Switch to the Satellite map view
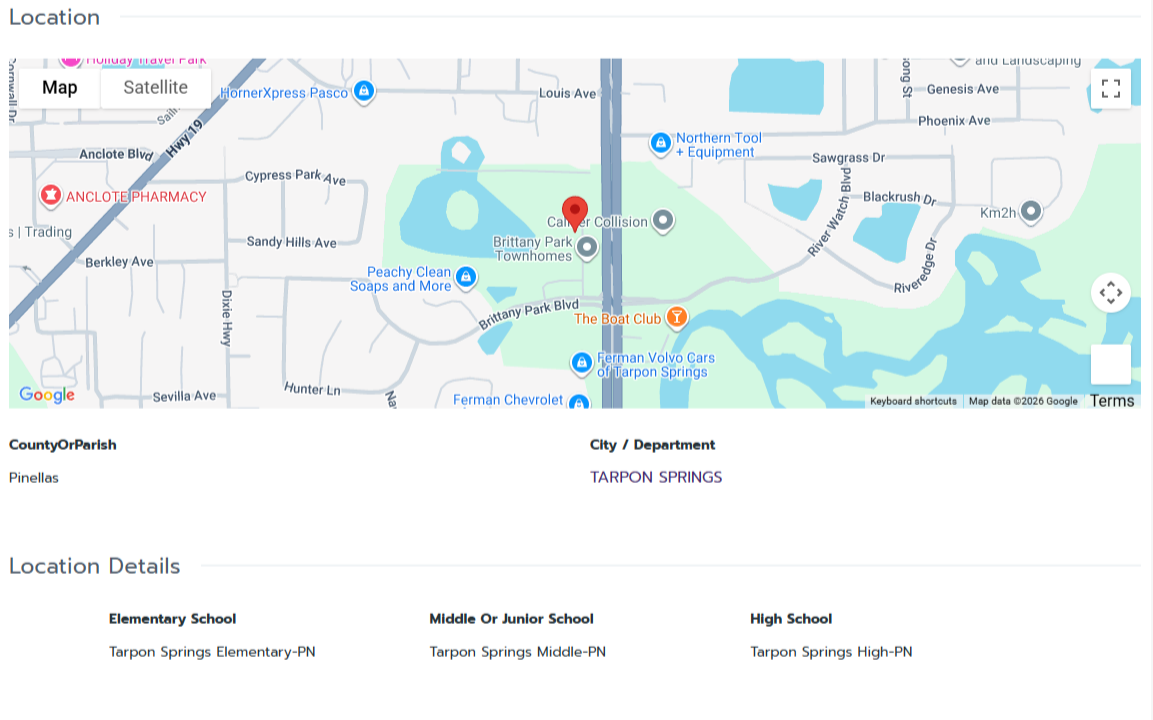1153x720 pixels. (155, 87)
